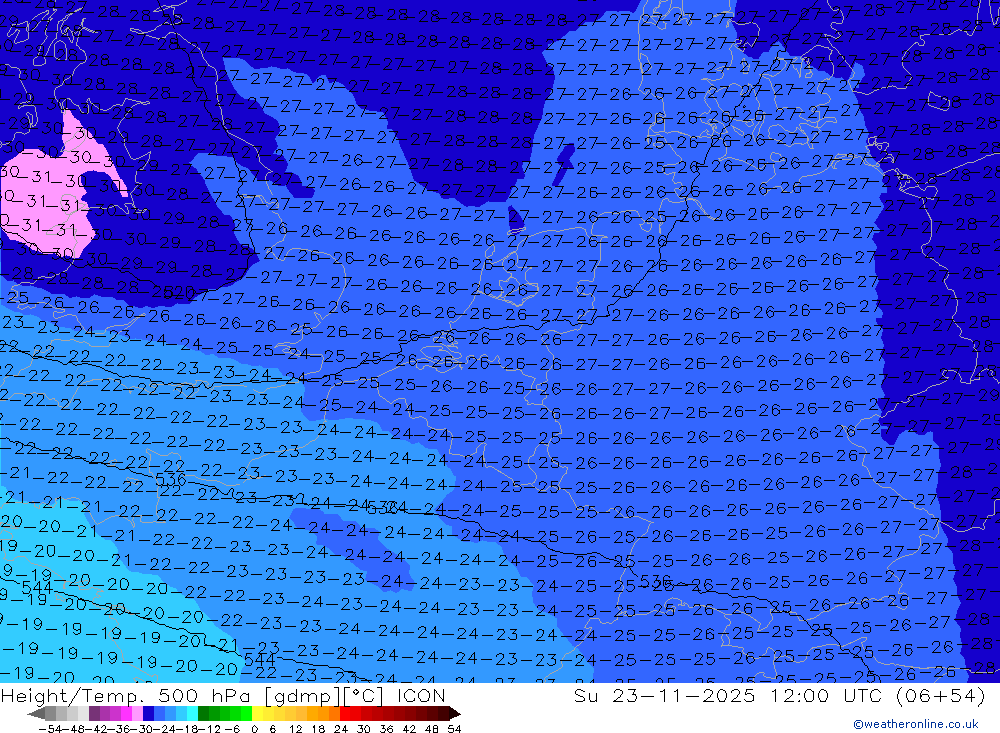Click the positive 42 legend tick label
The image size is (1000, 733).
point(409,729)
